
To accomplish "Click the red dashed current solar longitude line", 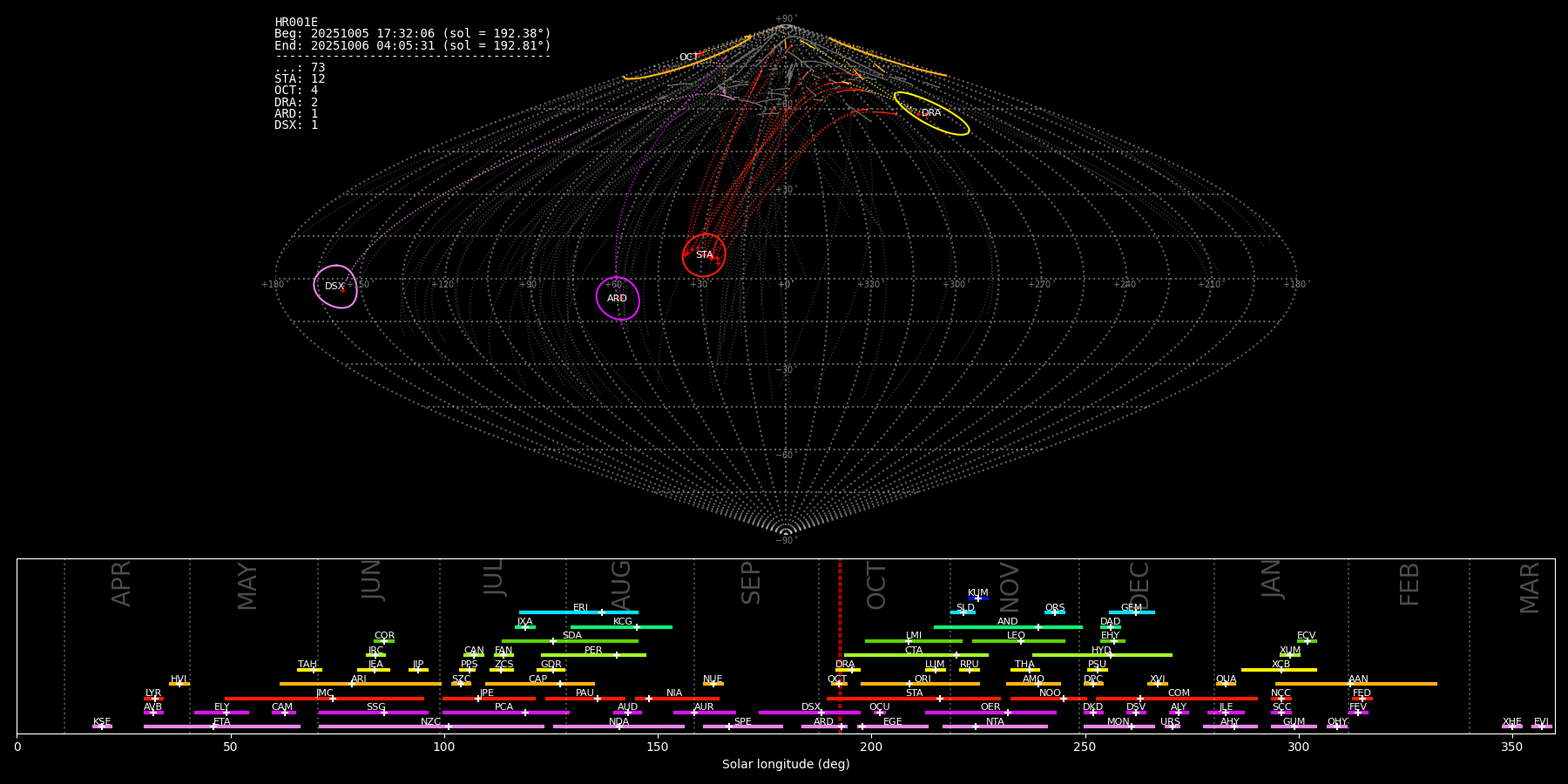I will click(x=840, y=645).
